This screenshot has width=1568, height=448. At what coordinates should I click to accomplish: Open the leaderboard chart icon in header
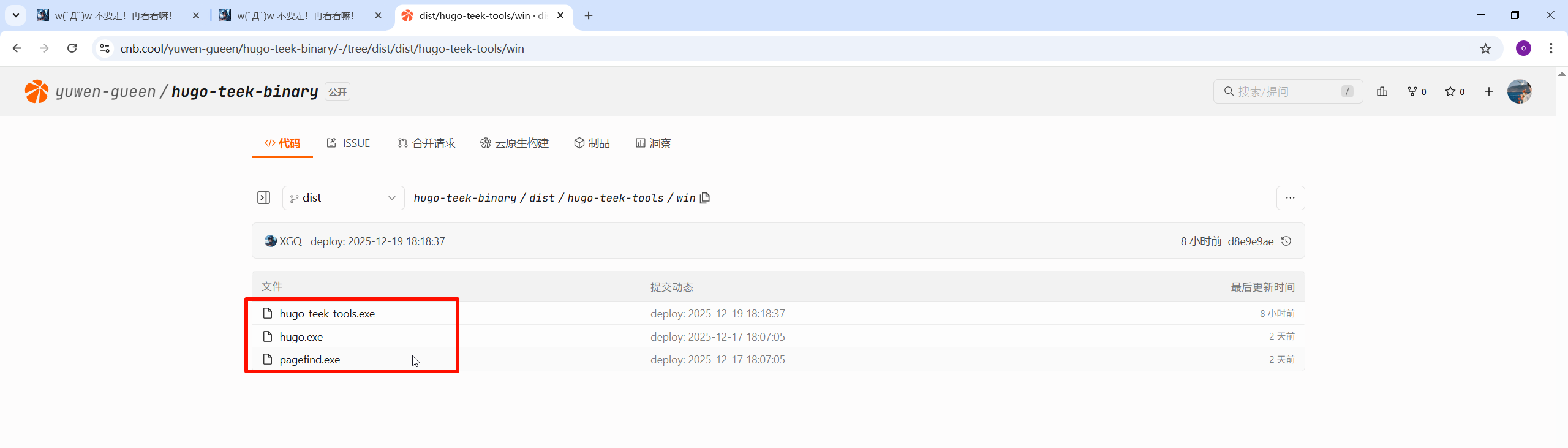coord(1382,91)
